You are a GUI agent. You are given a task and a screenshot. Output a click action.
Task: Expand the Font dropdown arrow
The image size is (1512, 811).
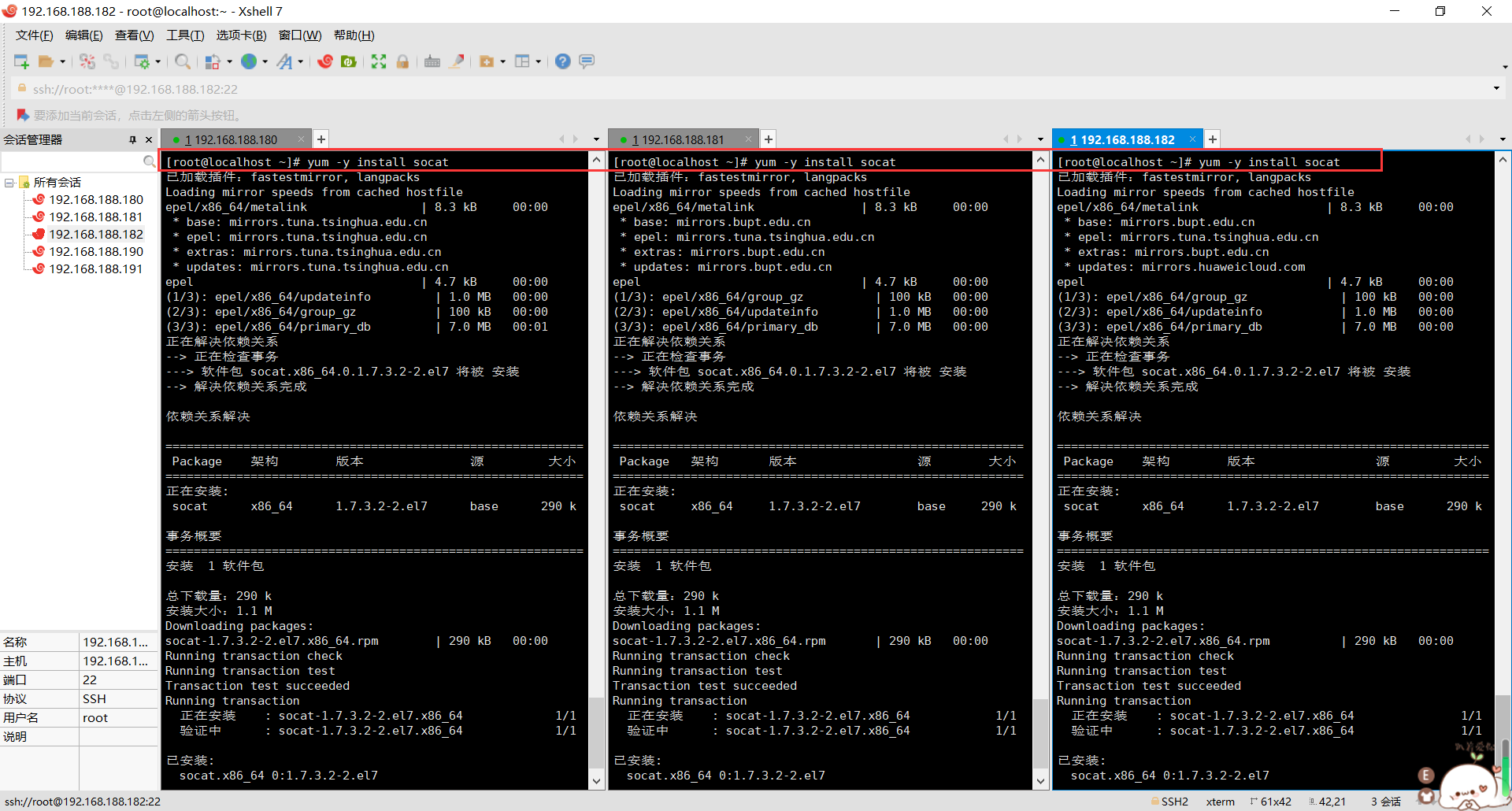301,61
